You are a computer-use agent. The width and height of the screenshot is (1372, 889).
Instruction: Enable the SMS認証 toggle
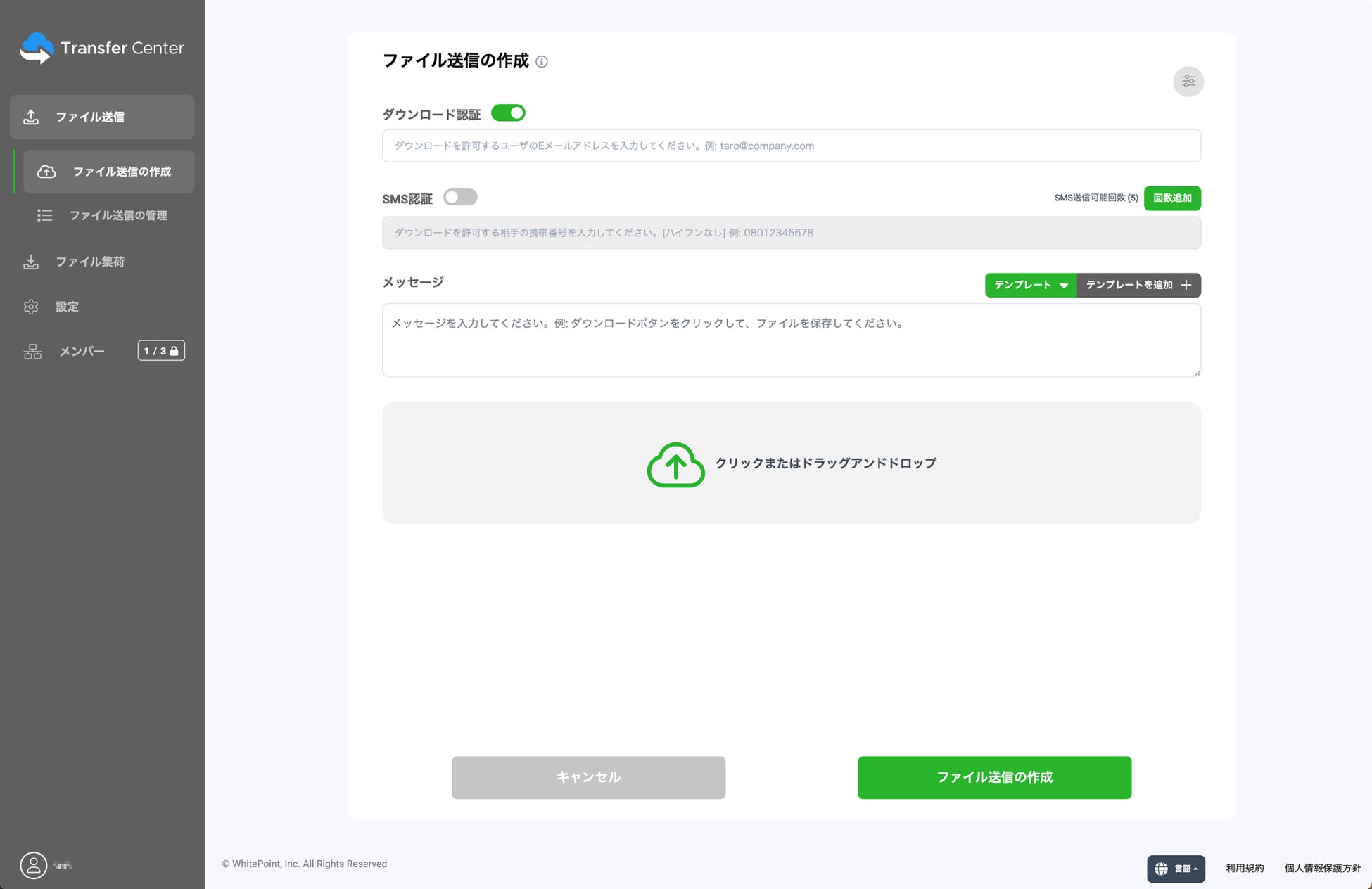(460, 198)
